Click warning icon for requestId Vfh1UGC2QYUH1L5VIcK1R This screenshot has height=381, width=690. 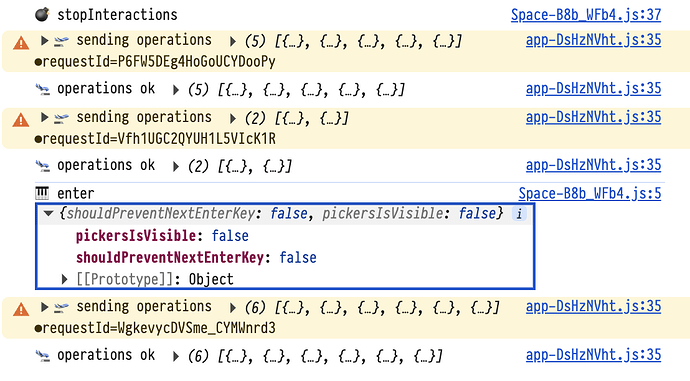(21, 120)
